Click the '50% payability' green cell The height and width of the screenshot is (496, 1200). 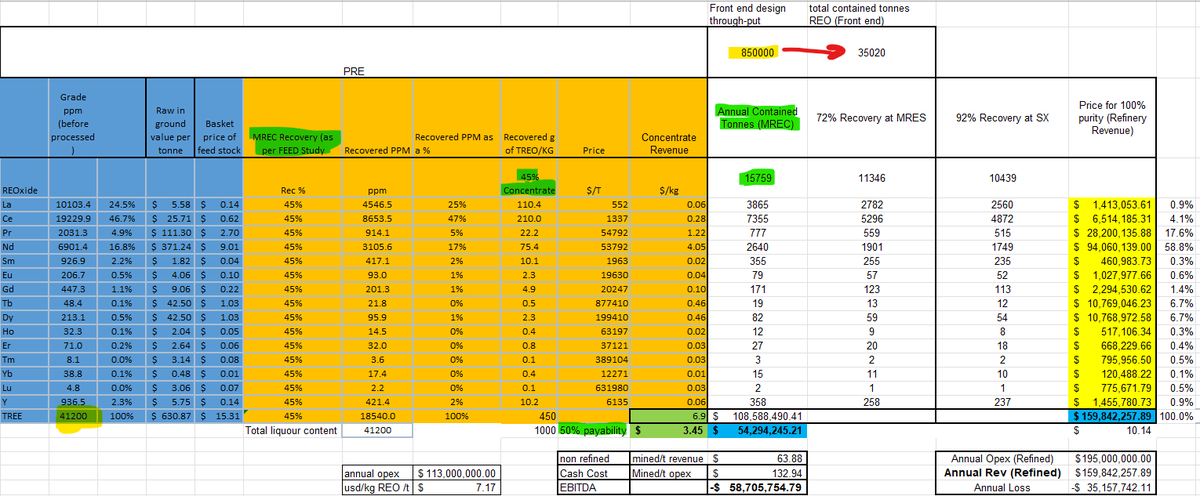pyautogui.click(x=591, y=430)
